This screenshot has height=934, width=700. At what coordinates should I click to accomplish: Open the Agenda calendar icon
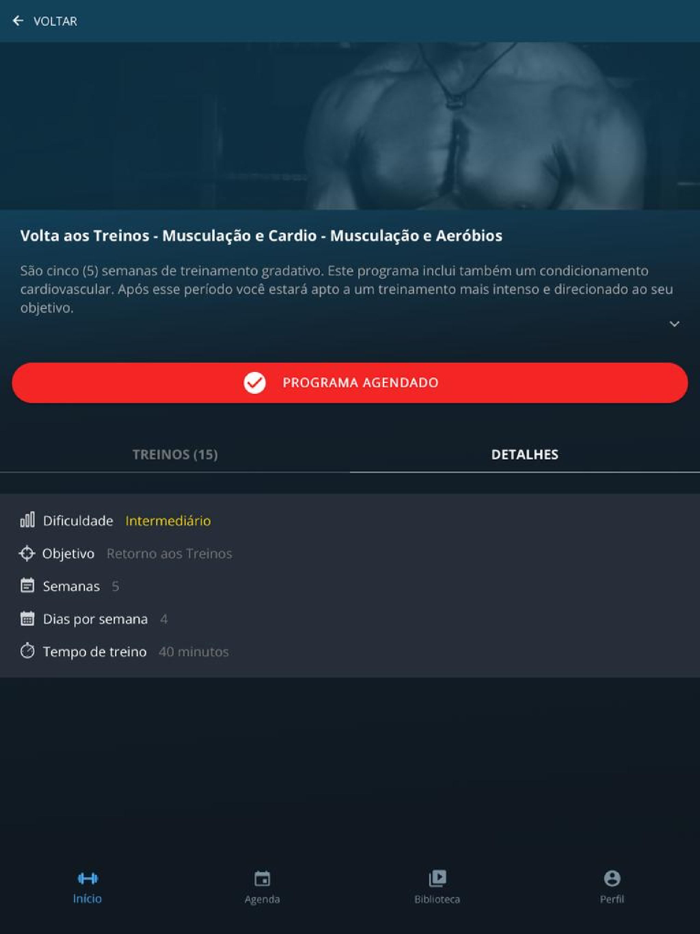click(262, 879)
